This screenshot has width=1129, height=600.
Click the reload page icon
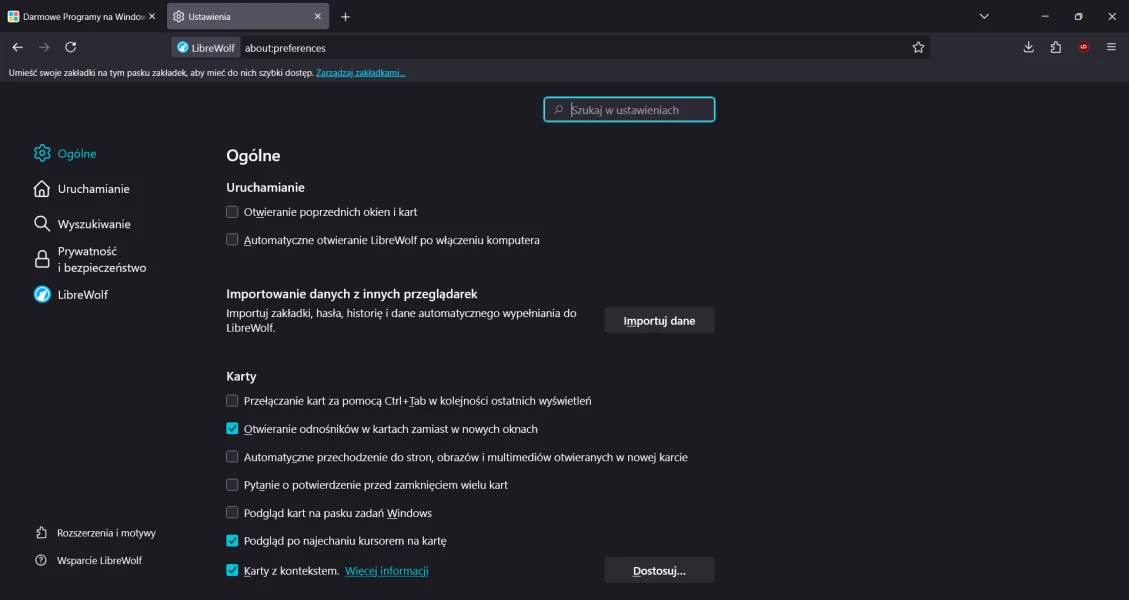click(70, 47)
